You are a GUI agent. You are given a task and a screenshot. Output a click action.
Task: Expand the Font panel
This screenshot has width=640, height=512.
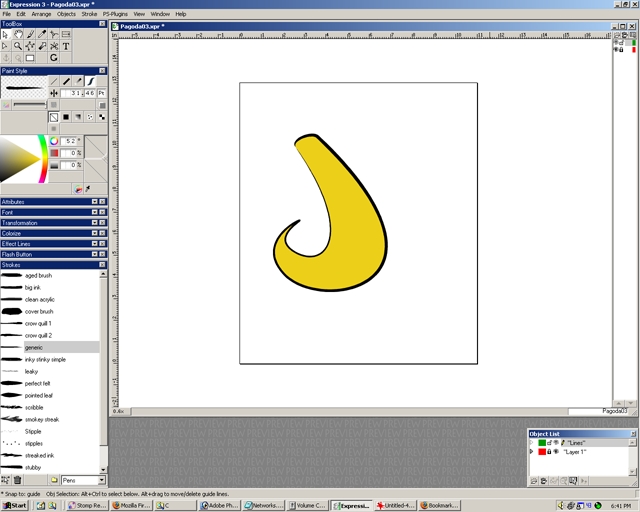coord(94,212)
